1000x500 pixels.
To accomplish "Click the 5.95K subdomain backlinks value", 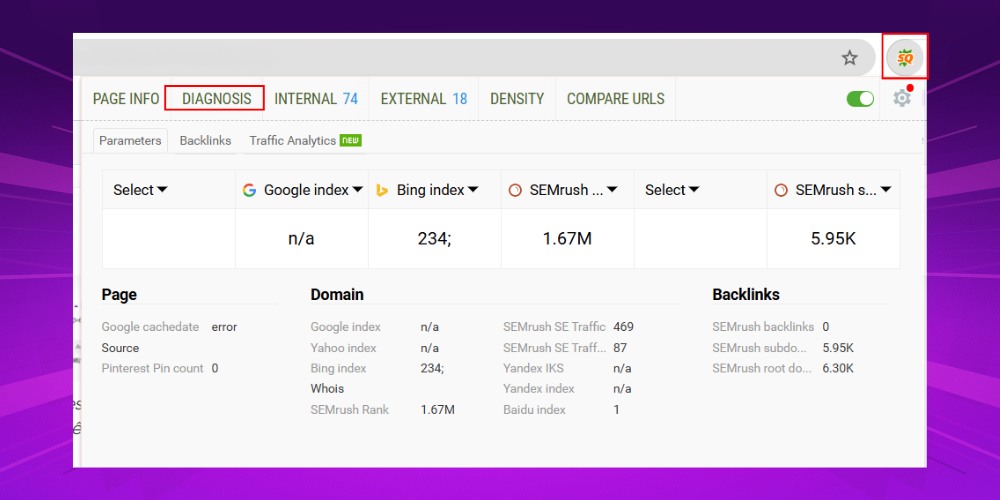I will 838,348.
